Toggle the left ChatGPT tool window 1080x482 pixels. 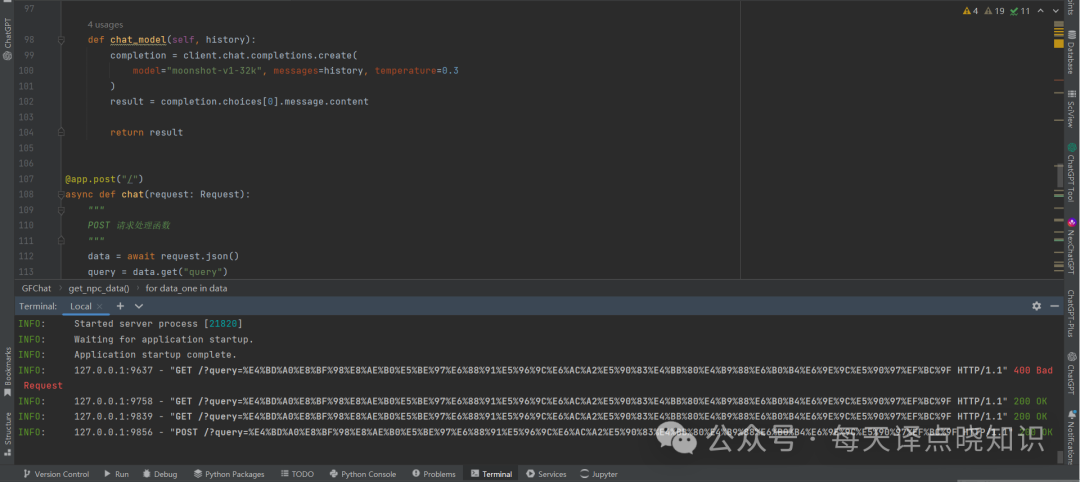pyautogui.click(x=9, y=37)
